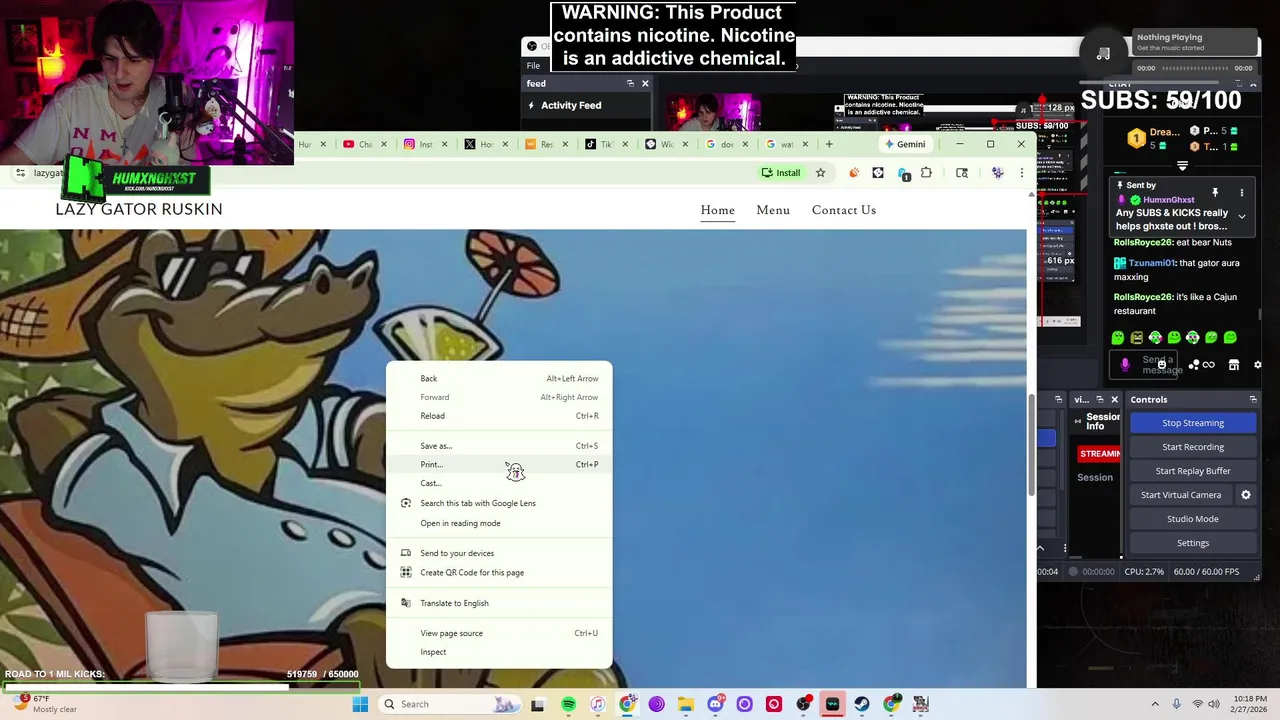
Task: Bookmark this page with the star icon
Action: [820, 173]
